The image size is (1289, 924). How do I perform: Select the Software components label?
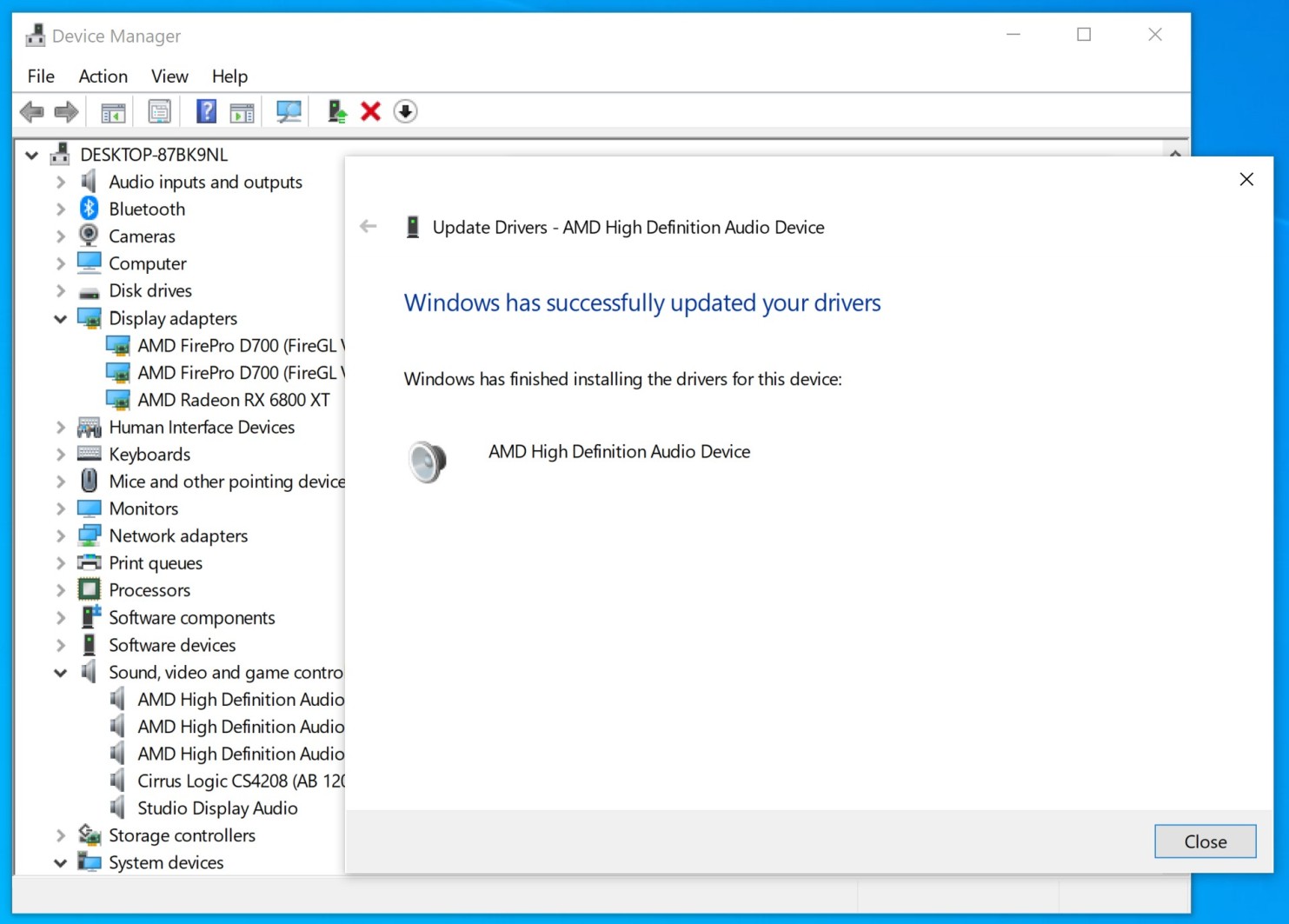pyautogui.click(x=192, y=618)
